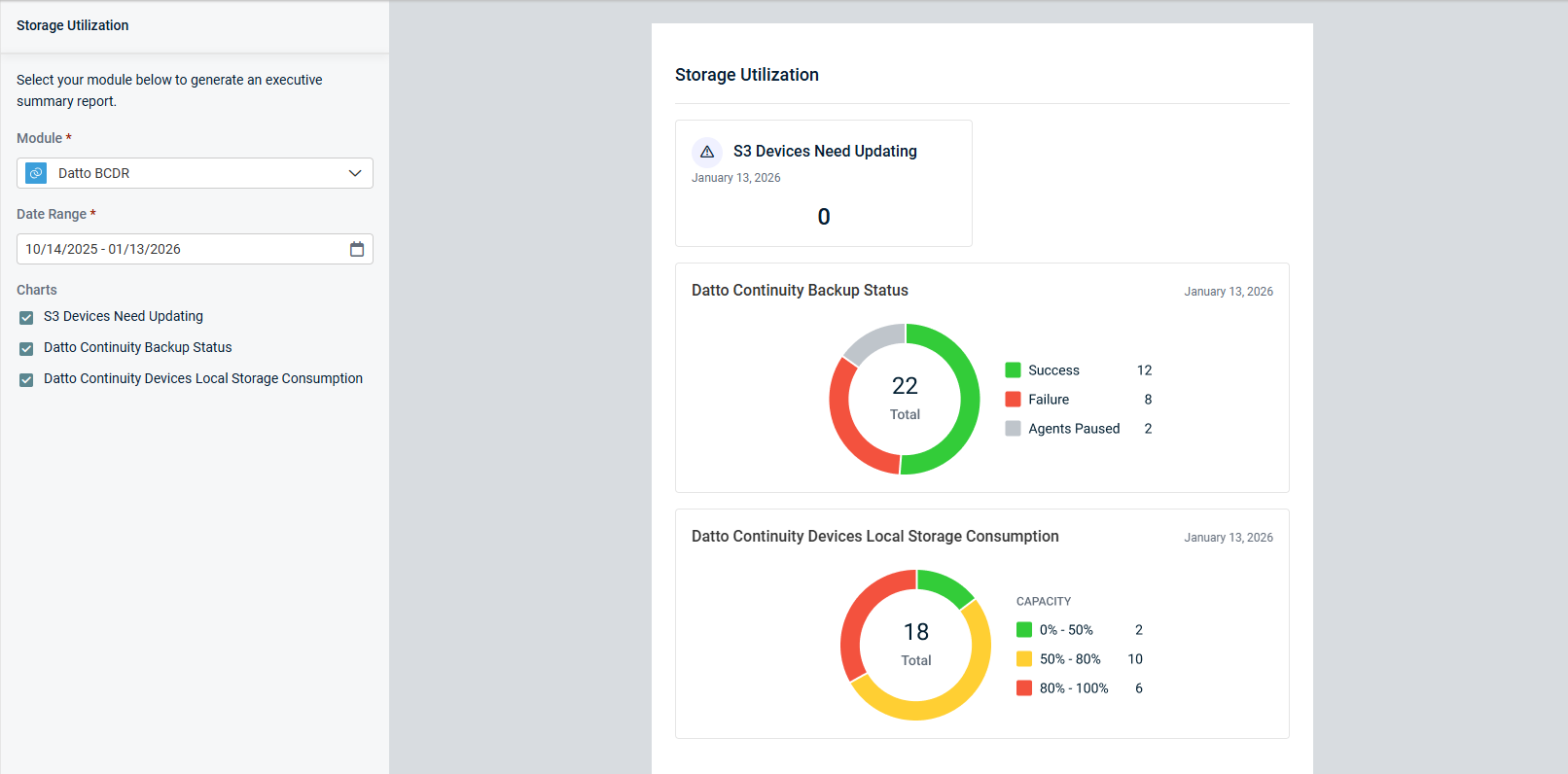Click the date range input field

click(x=180, y=249)
